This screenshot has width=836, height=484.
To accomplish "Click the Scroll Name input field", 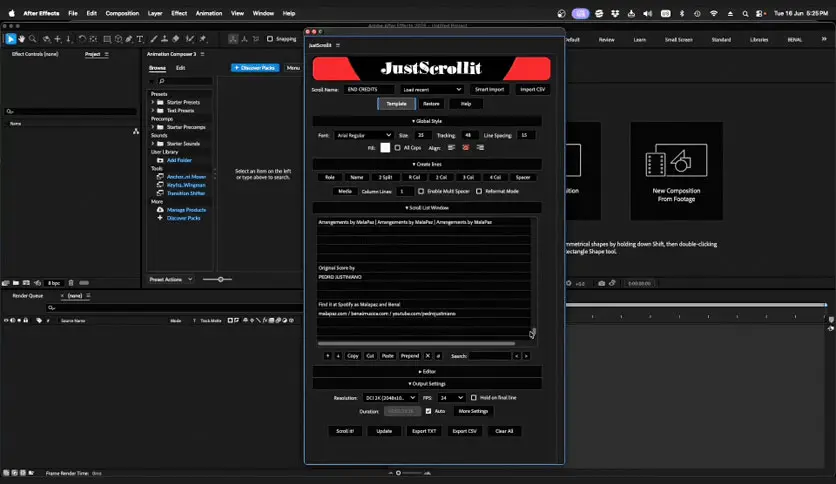I will tap(369, 90).
